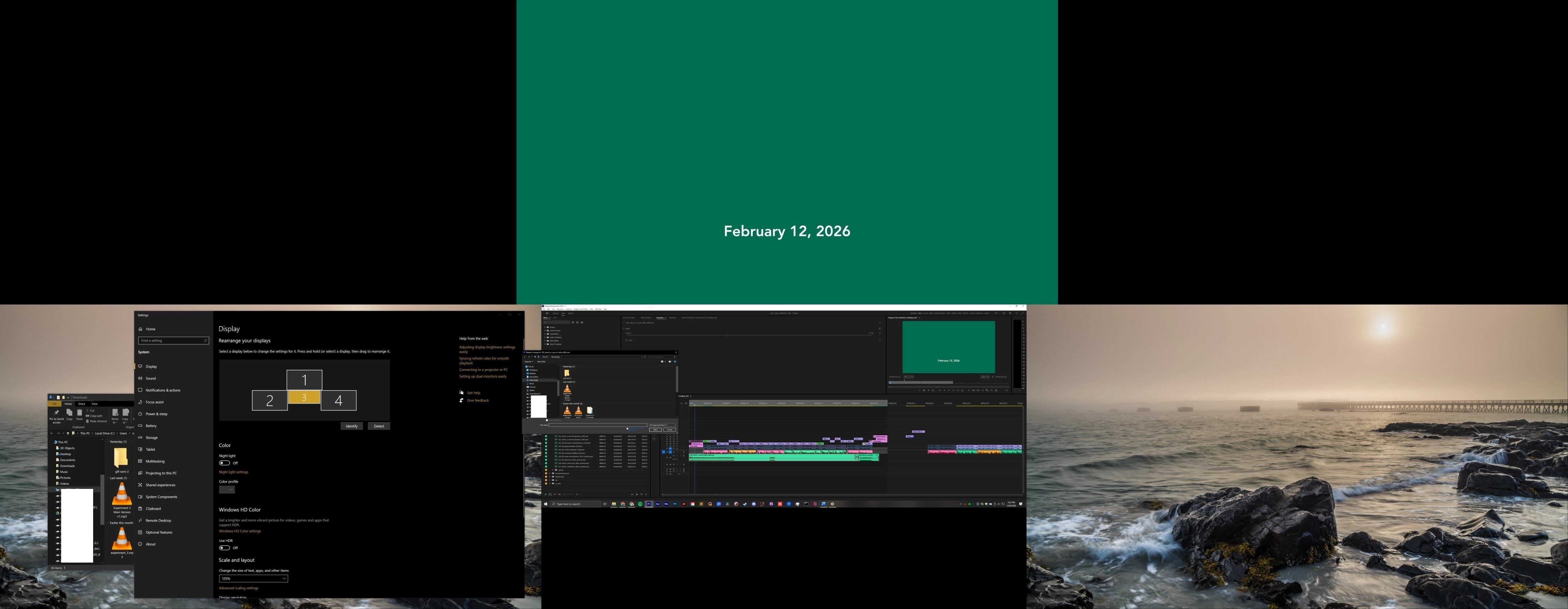Open the 125% scale dropdown
Image resolution: width=1568 pixels, height=609 pixels.
coord(253,579)
